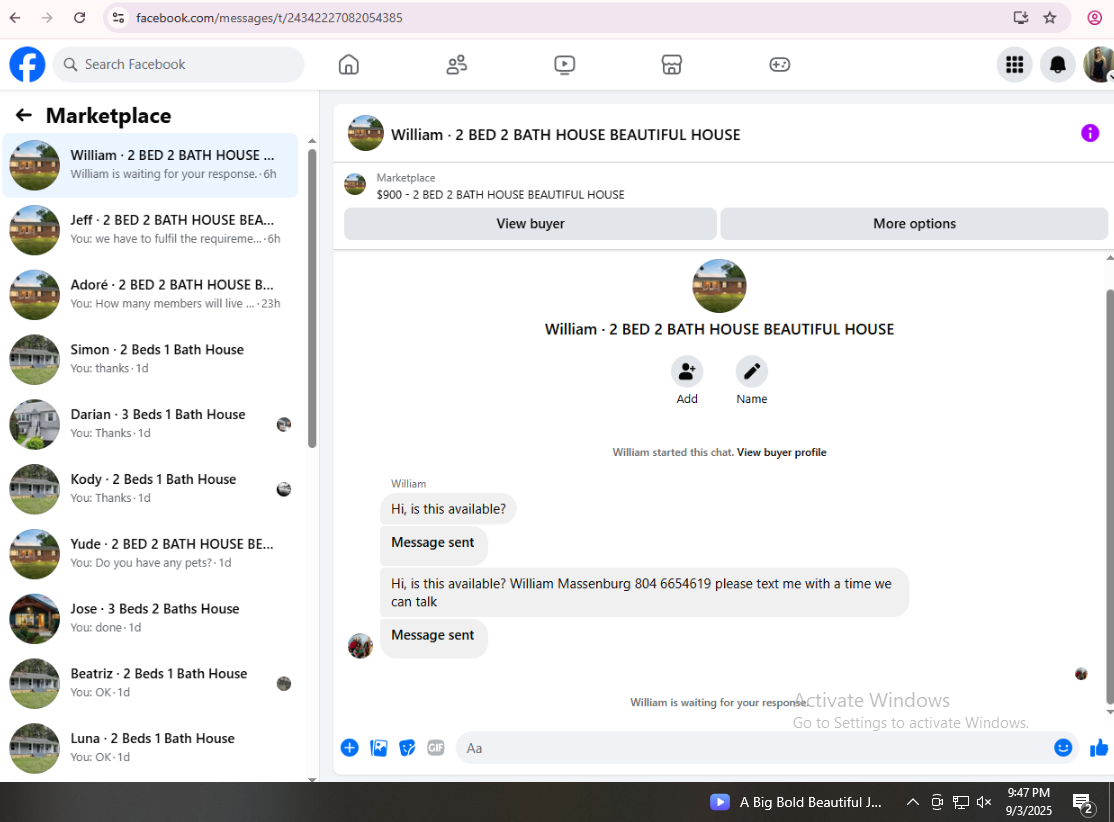Send a thumbs-up like
Viewport: 1114px width, 822px height.
1099,747
